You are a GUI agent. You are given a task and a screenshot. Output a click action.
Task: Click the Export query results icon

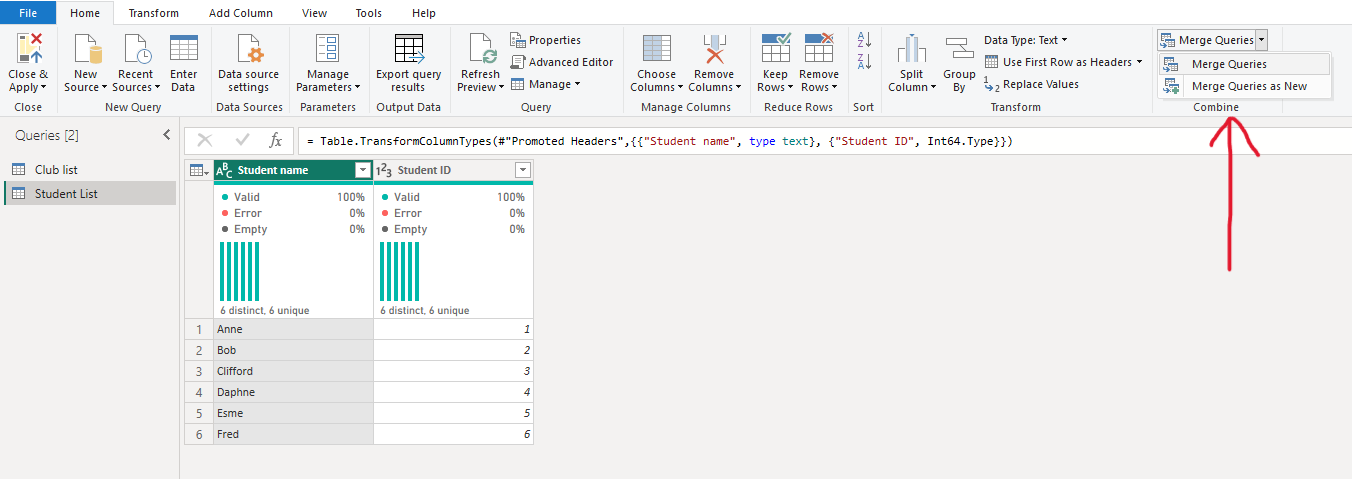[408, 50]
